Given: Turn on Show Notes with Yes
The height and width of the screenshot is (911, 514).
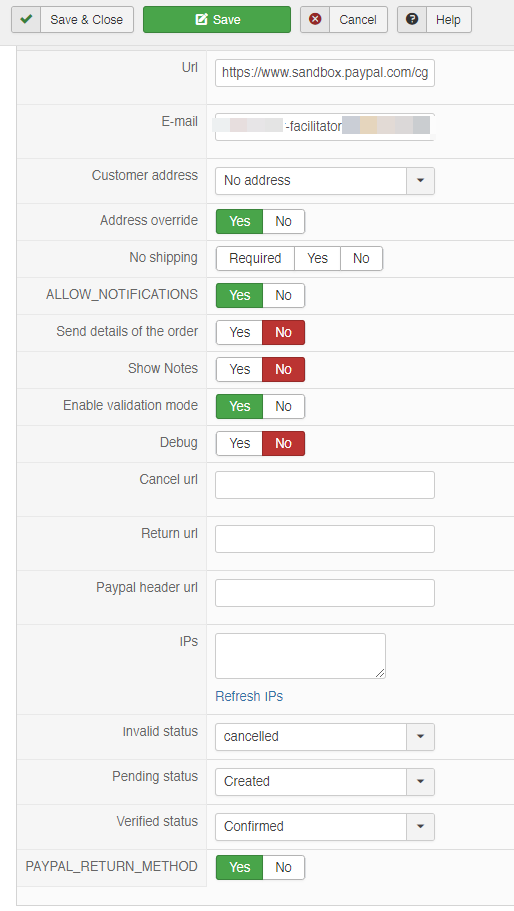Looking at the screenshot, I should (239, 370).
